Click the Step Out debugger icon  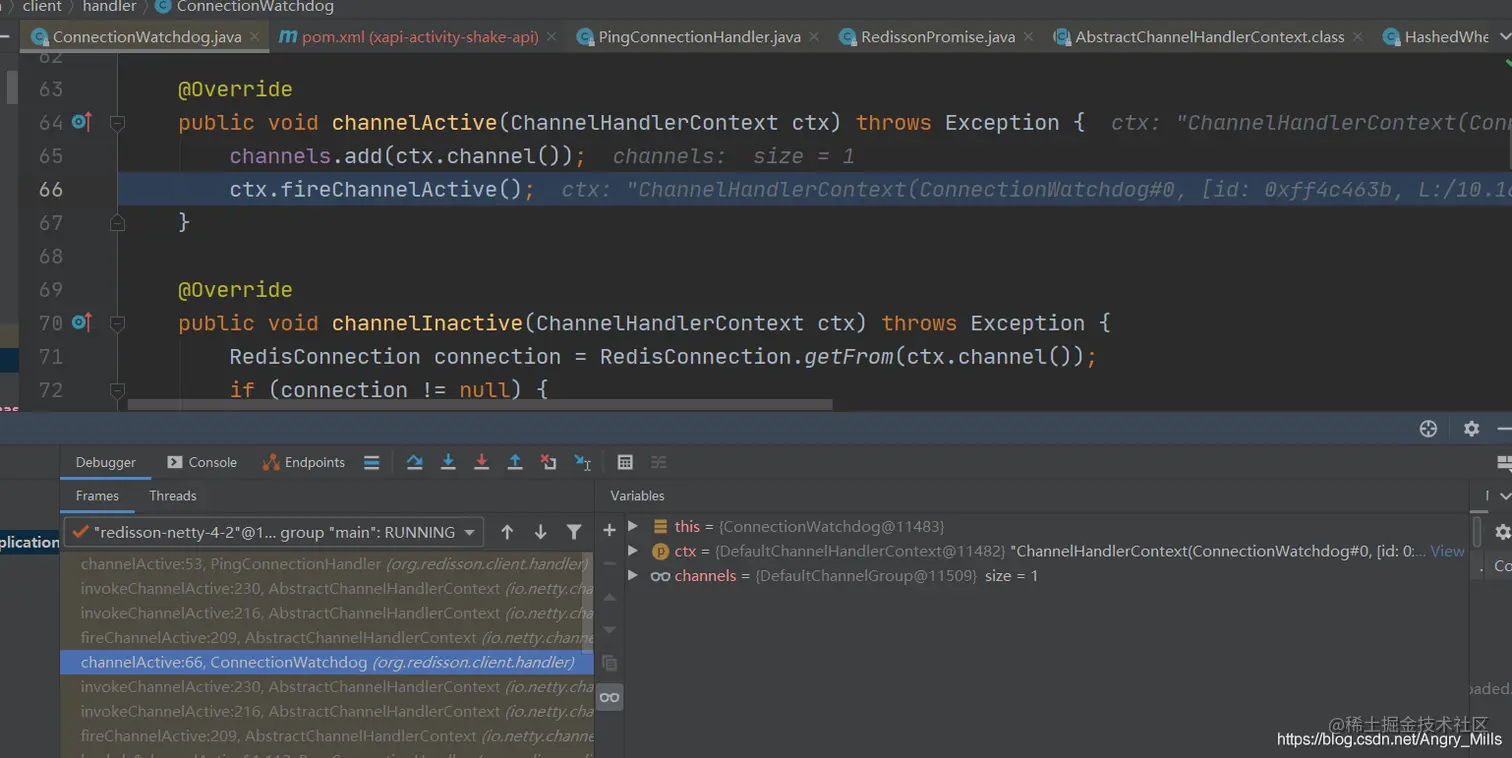click(515, 462)
